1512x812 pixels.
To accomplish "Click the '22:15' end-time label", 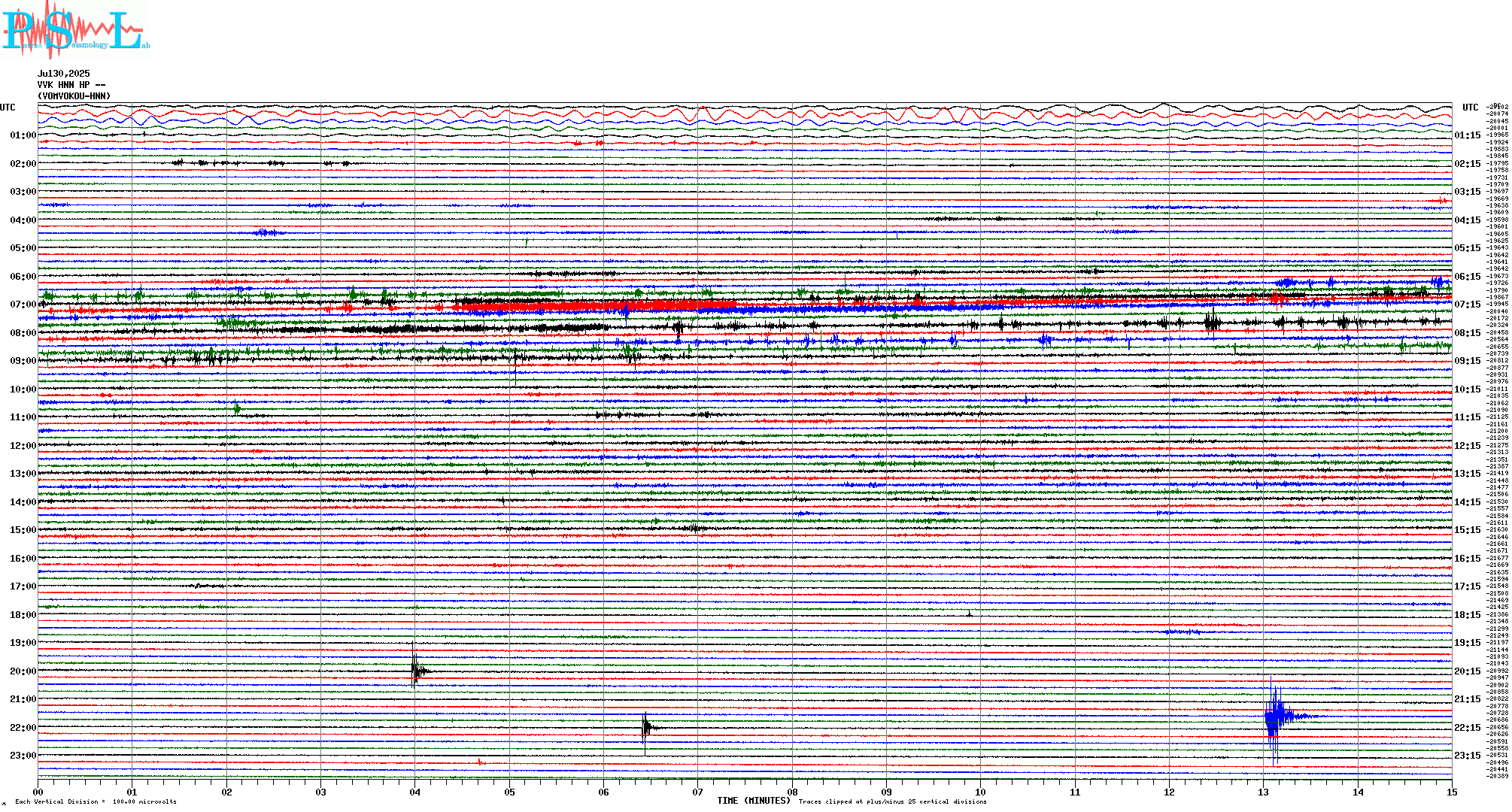I will point(1468,728).
